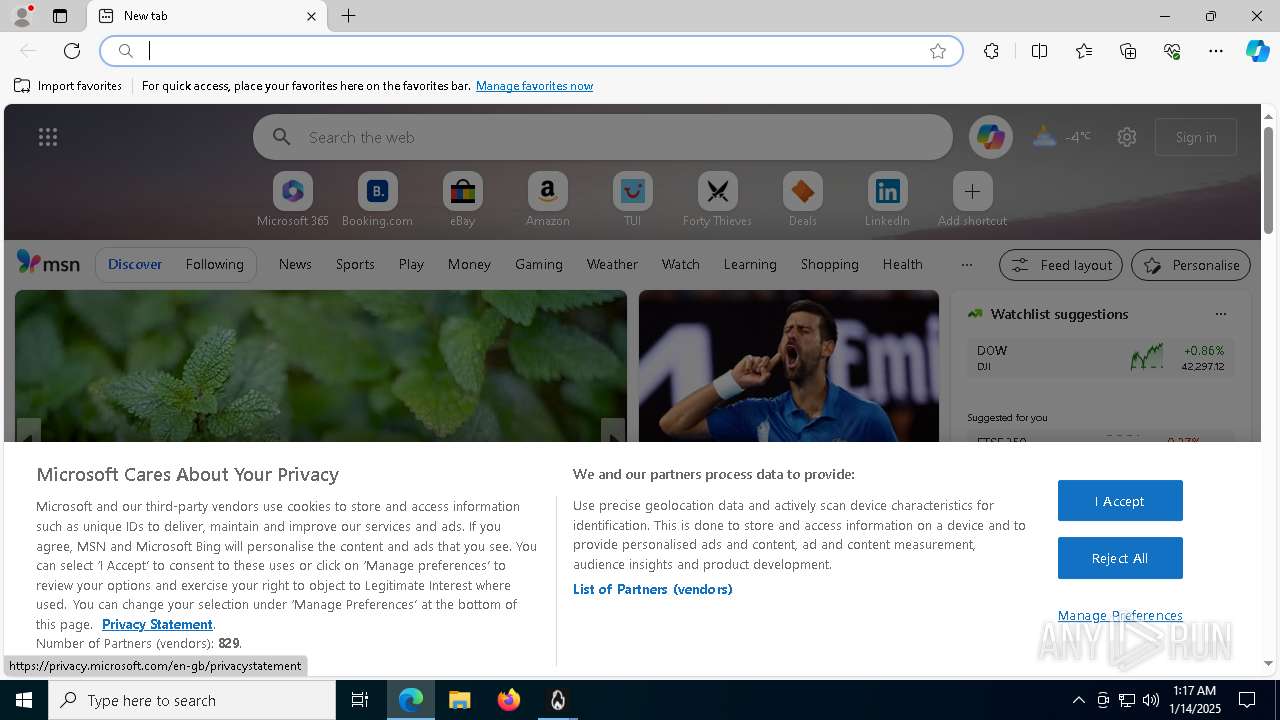
Task: Open Forty Thieves shortcut
Action: 717,200
